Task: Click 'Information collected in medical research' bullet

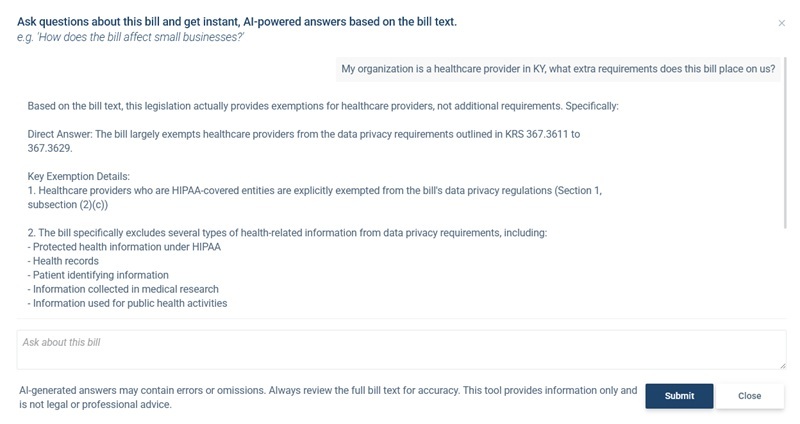Action: pyautogui.click(x=123, y=289)
